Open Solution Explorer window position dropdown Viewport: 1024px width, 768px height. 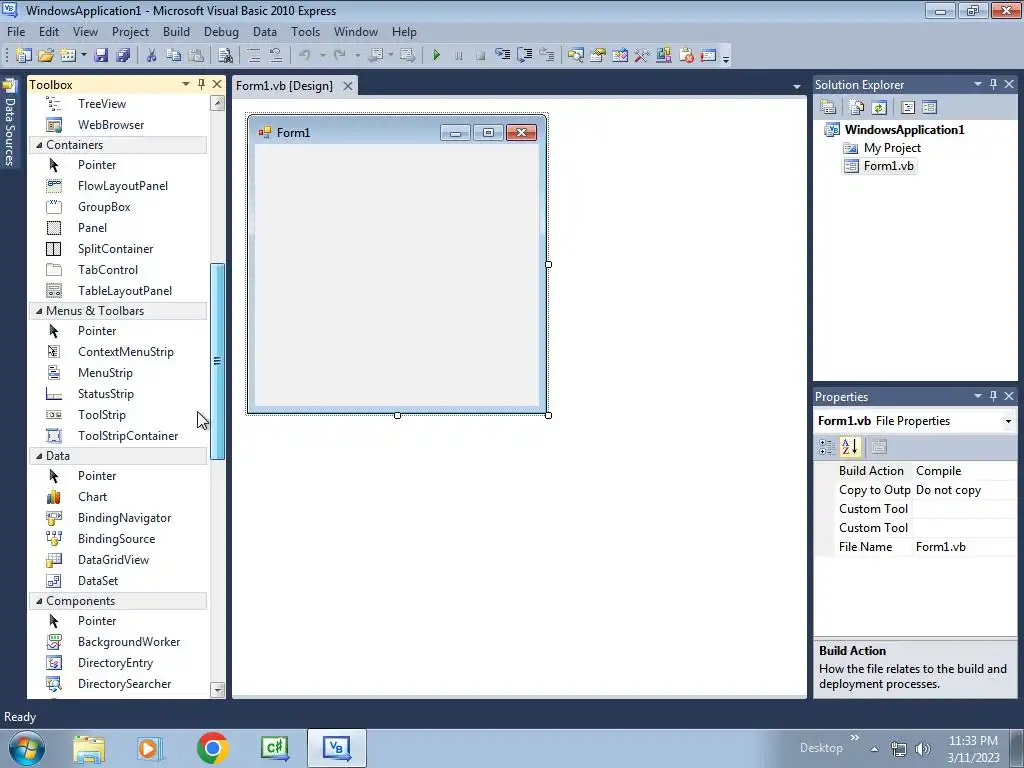click(x=978, y=84)
